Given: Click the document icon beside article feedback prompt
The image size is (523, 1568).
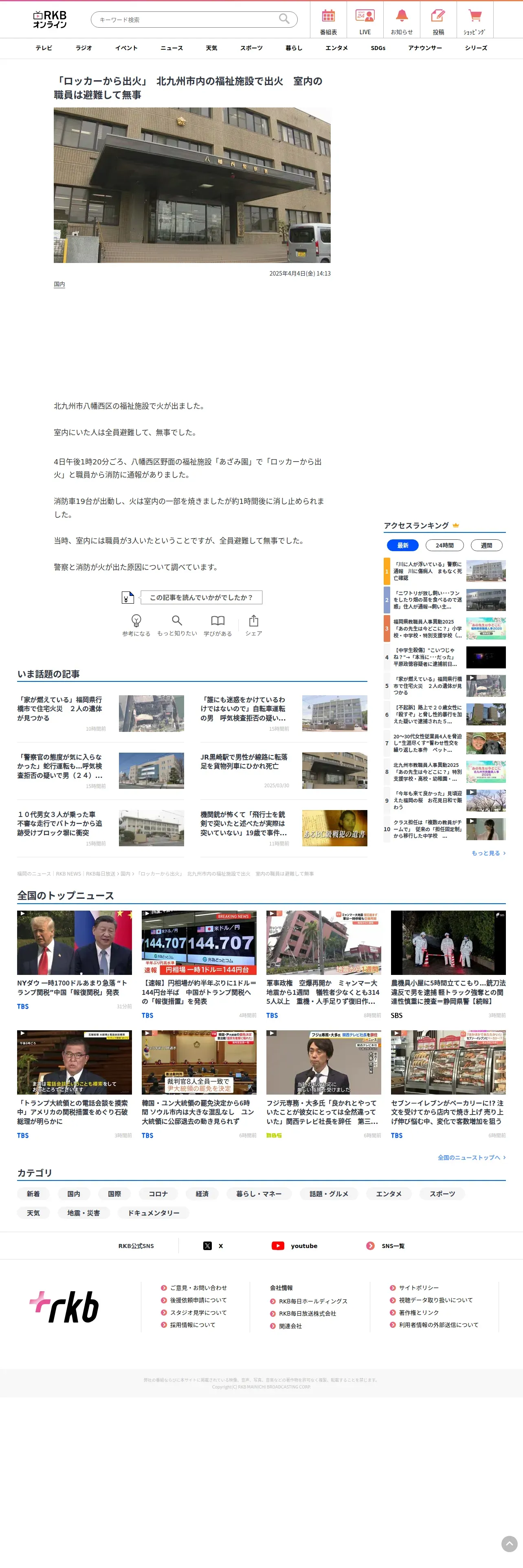Looking at the screenshot, I should [x=127, y=597].
